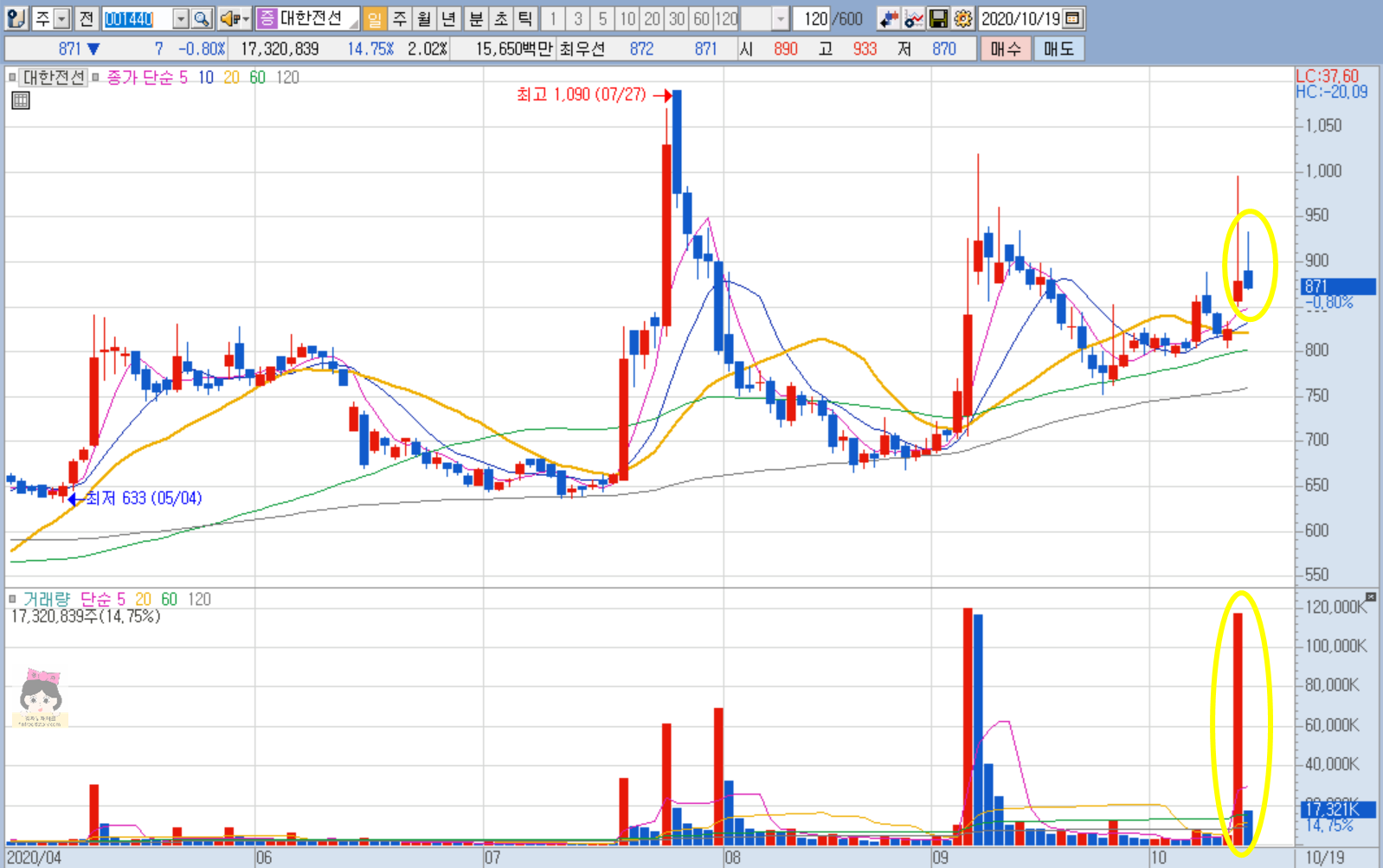Switch to the 주 (weekly) chart period
The width and height of the screenshot is (1383, 868).
coord(399,18)
